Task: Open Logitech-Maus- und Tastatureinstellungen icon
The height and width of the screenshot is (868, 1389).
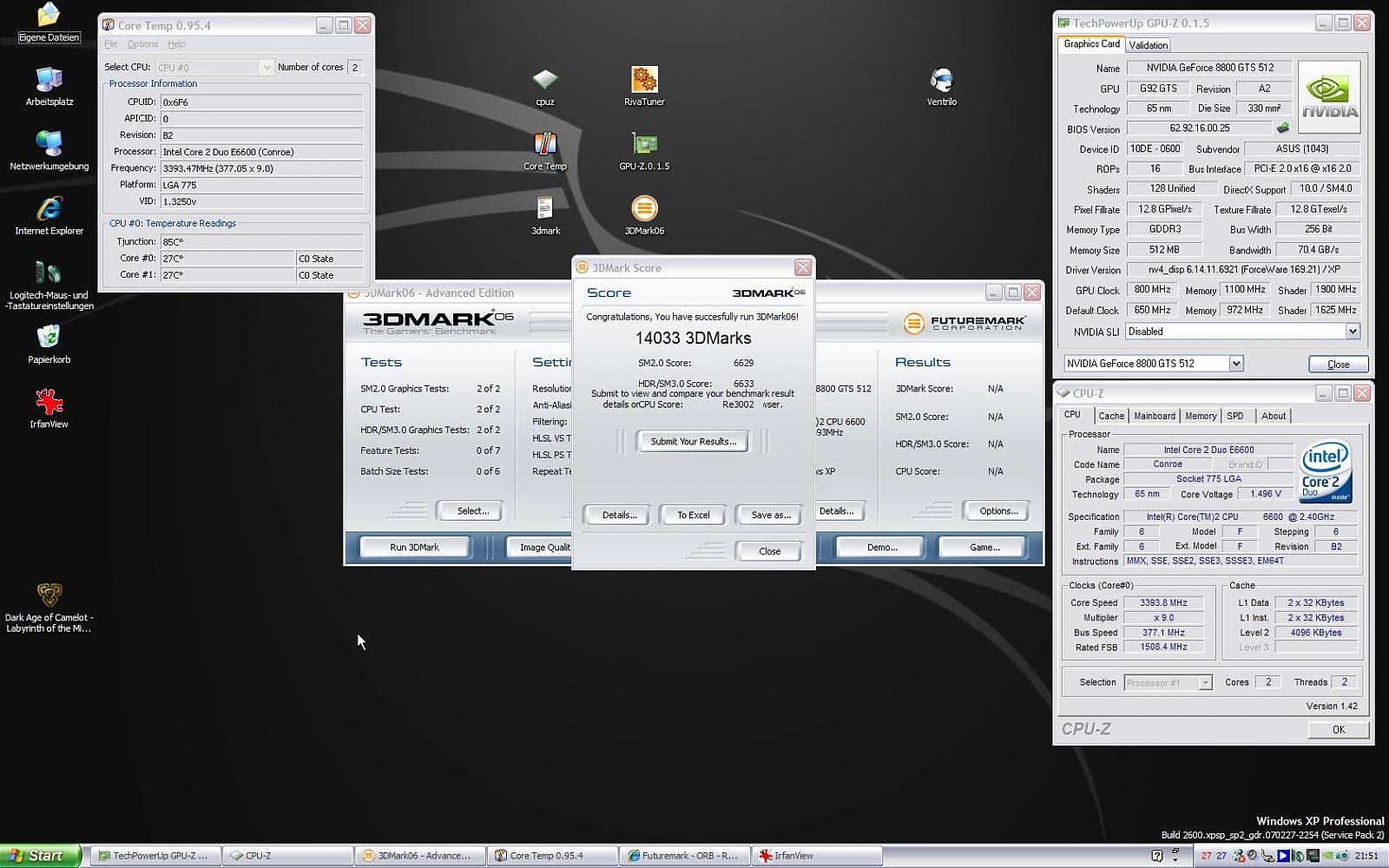Action: point(49,285)
